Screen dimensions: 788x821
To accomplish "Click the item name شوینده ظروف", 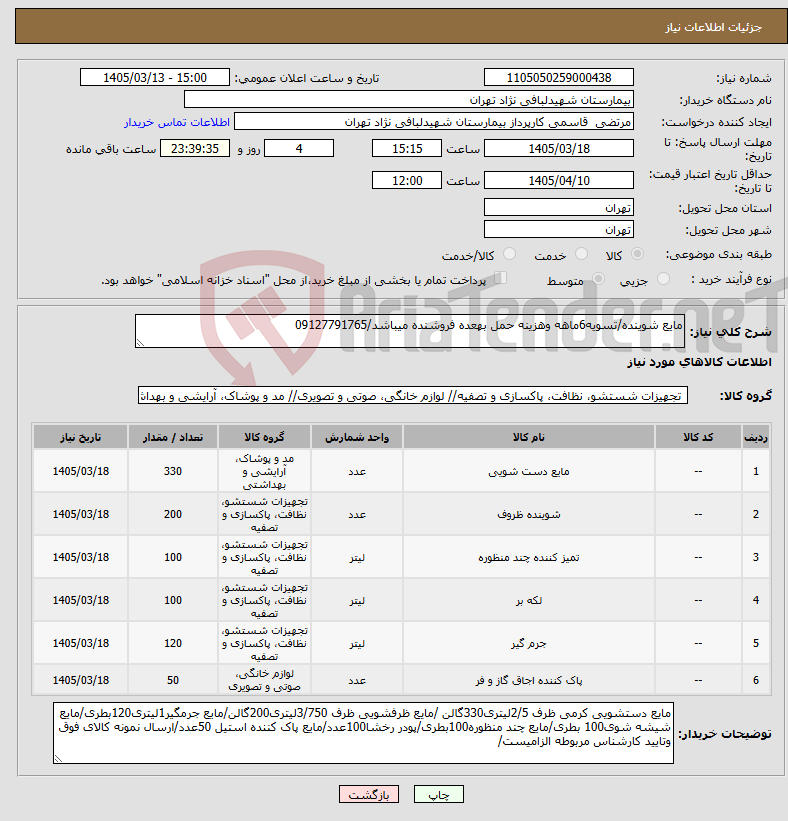I will point(528,515).
